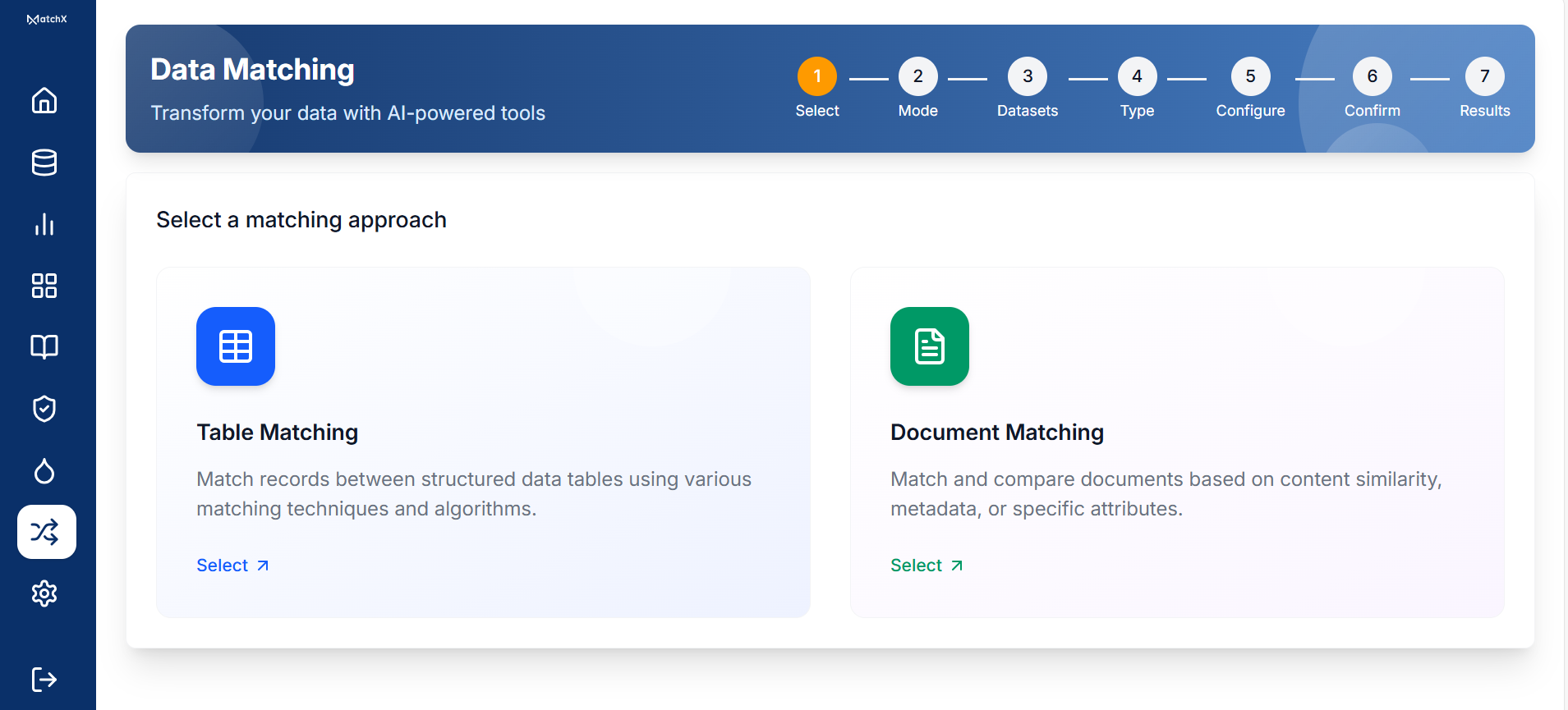The width and height of the screenshot is (1568, 710).
Task: Open the shuffle data matching icon
Action: 47,532
